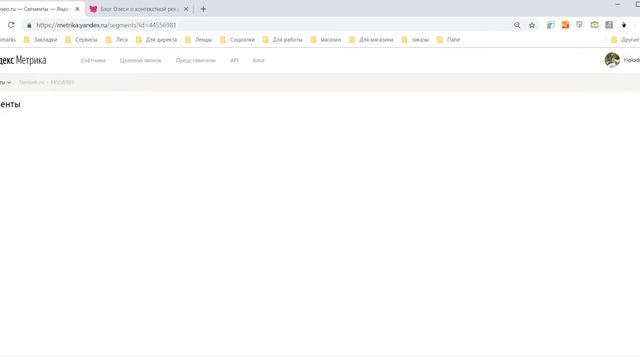Reload the page with the refresh icon

[11, 25]
